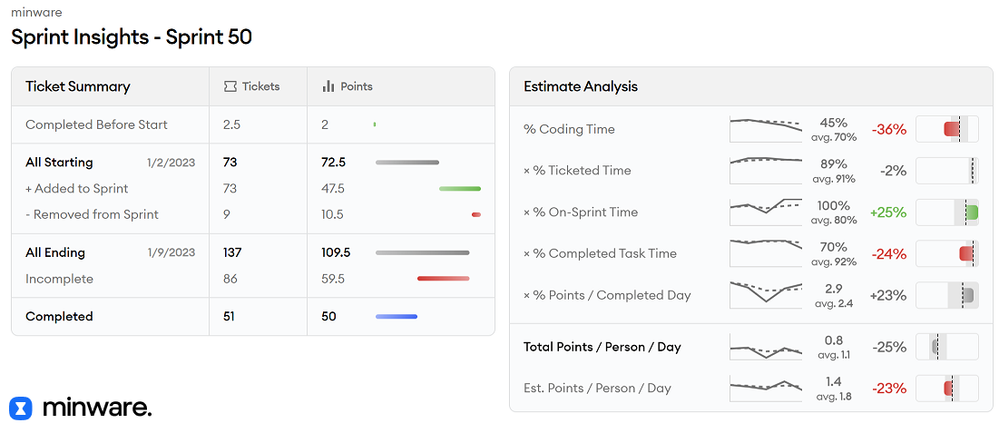This screenshot has width=999, height=435.
Task: Click the % Coding Time sparkline chart
Action: coord(765,129)
